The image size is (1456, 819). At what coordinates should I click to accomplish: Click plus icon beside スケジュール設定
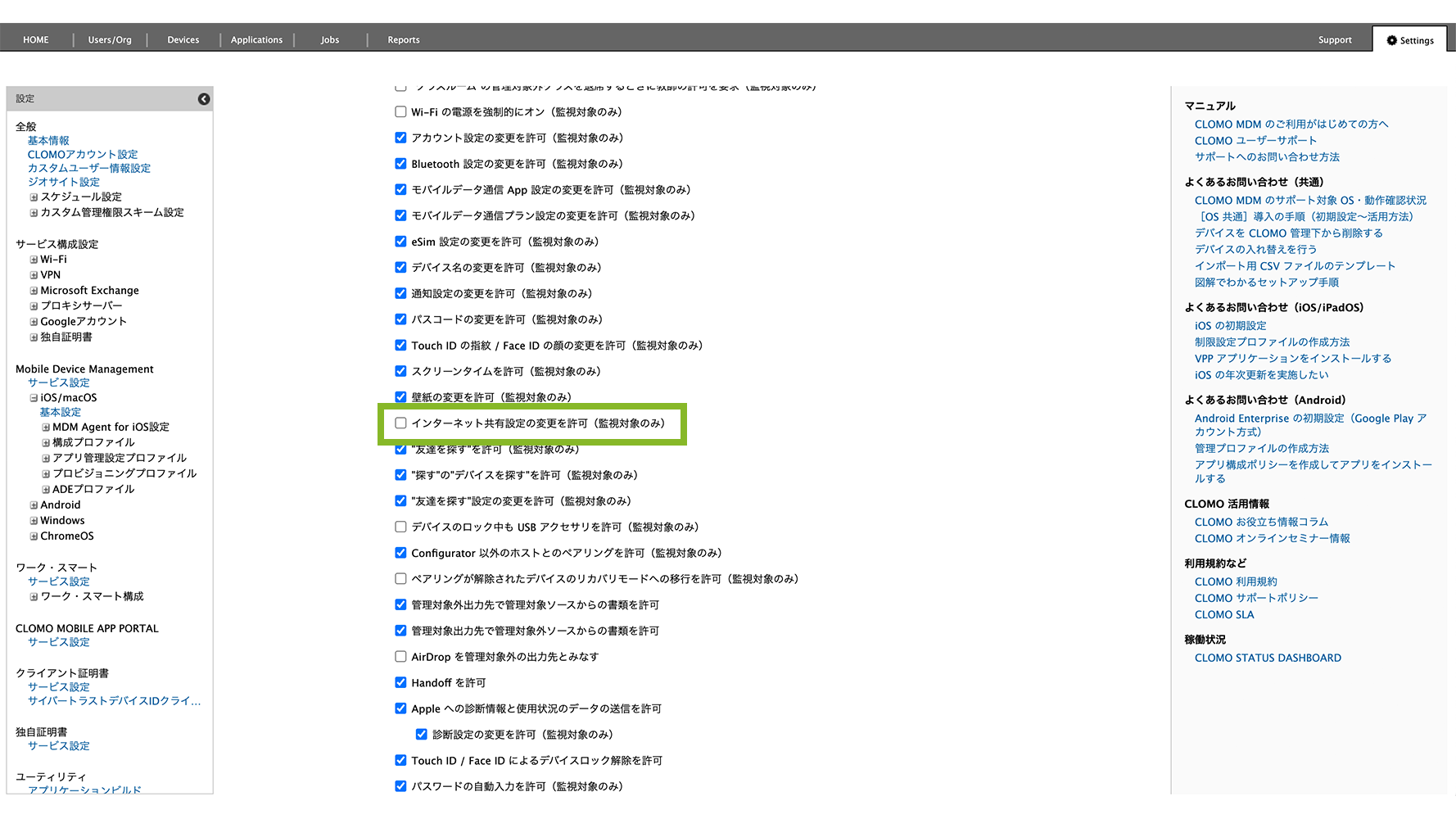pyautogui.click(x=34, y=197)
